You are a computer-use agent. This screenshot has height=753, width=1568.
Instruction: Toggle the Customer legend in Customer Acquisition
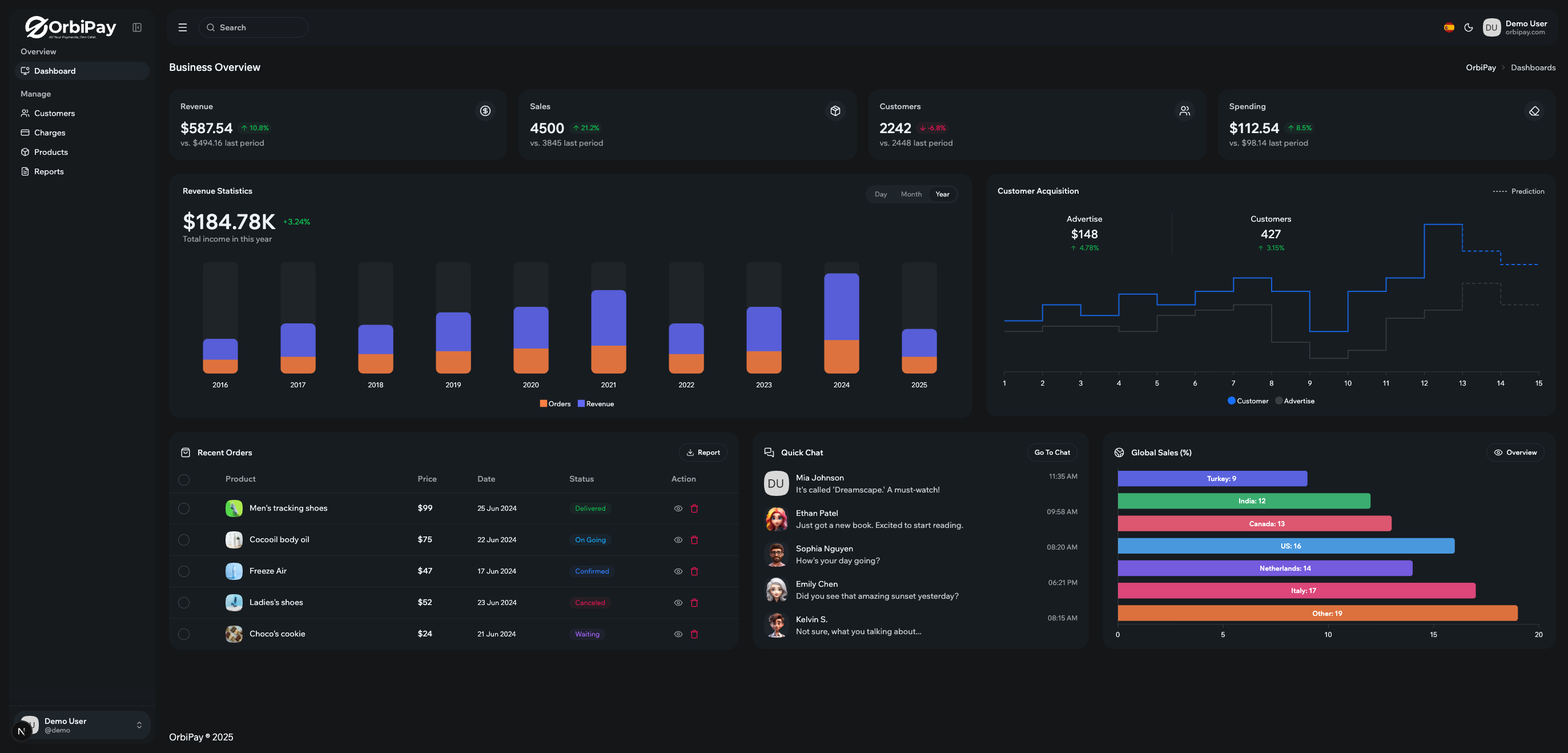click(x=1248, y=401)
